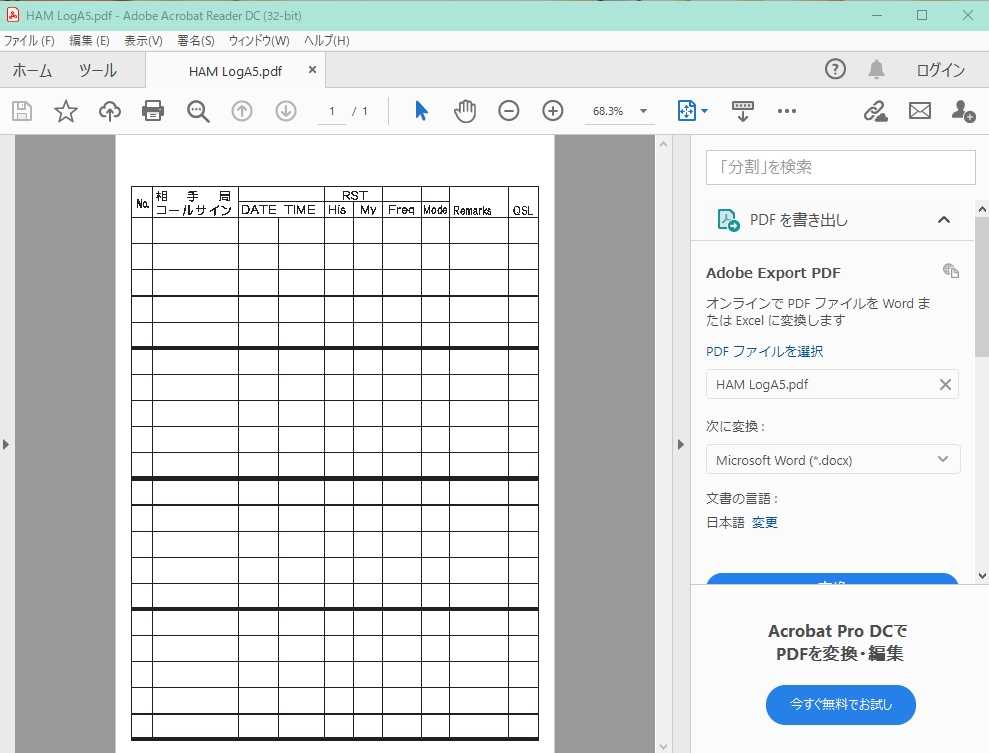The width and height of the screenshot is (989, 753).
Task: Zoom in with the plus icon
Action: pyautogui.click(x=553, y=111)
